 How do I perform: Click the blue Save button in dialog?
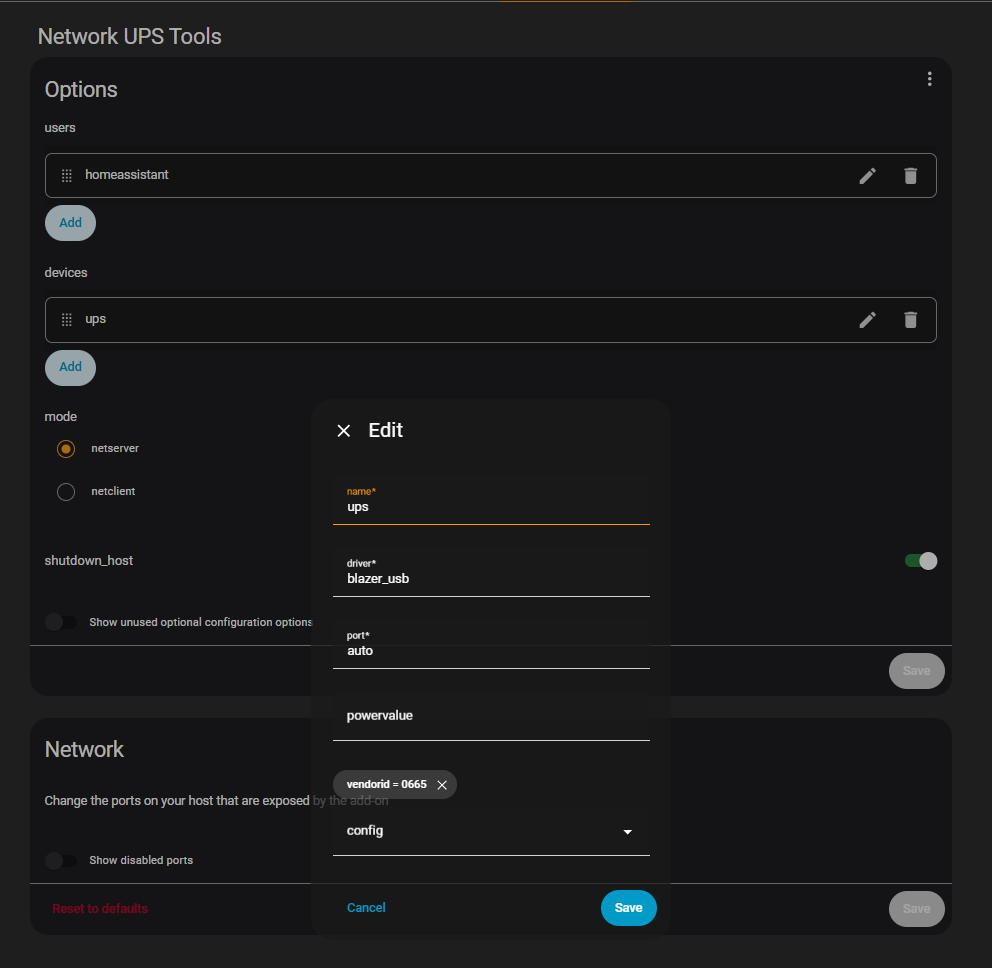click(628, 908)
